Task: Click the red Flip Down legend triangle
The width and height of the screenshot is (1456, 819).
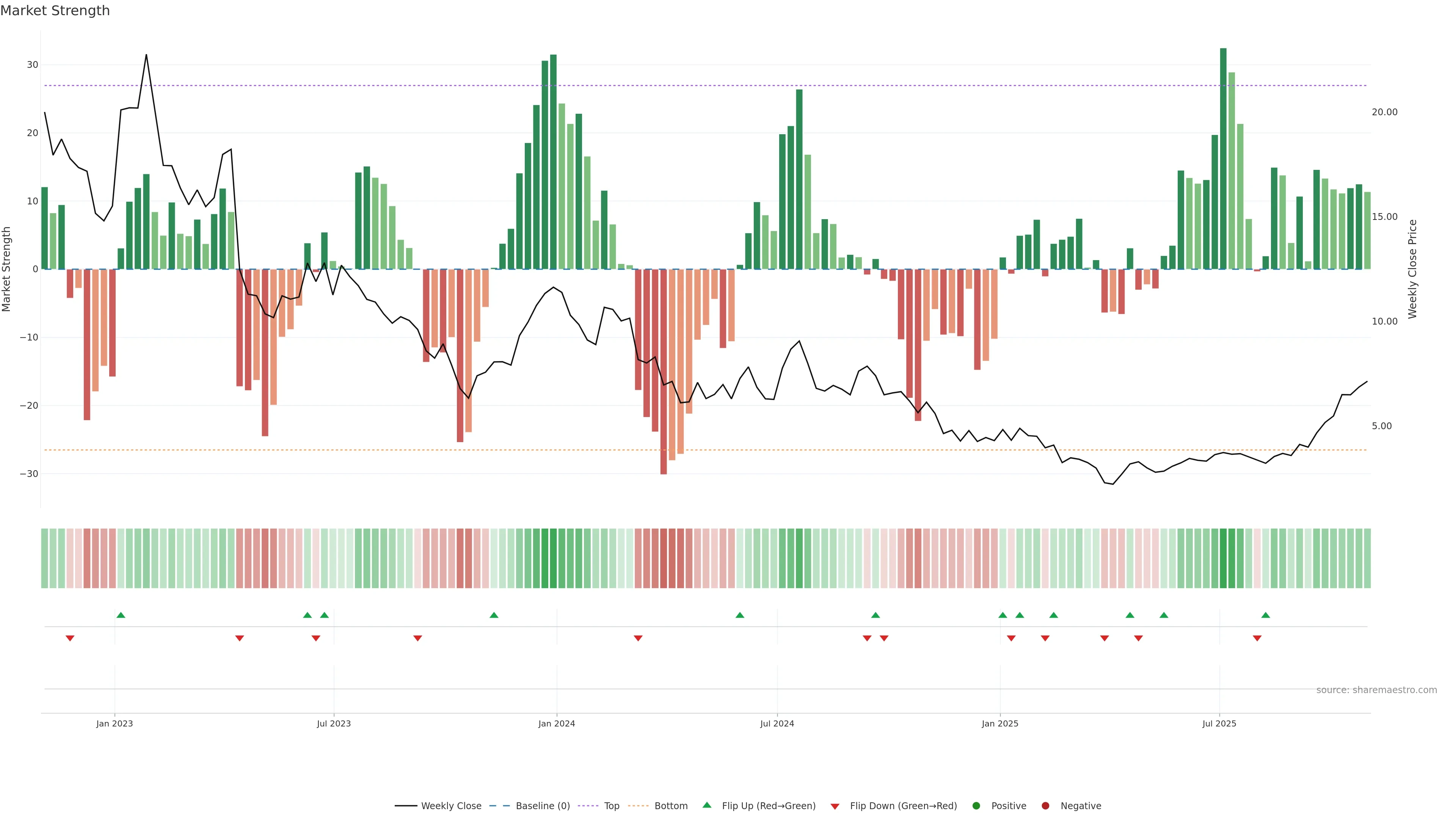Action: pyautogui.click(x=835, y=806)
